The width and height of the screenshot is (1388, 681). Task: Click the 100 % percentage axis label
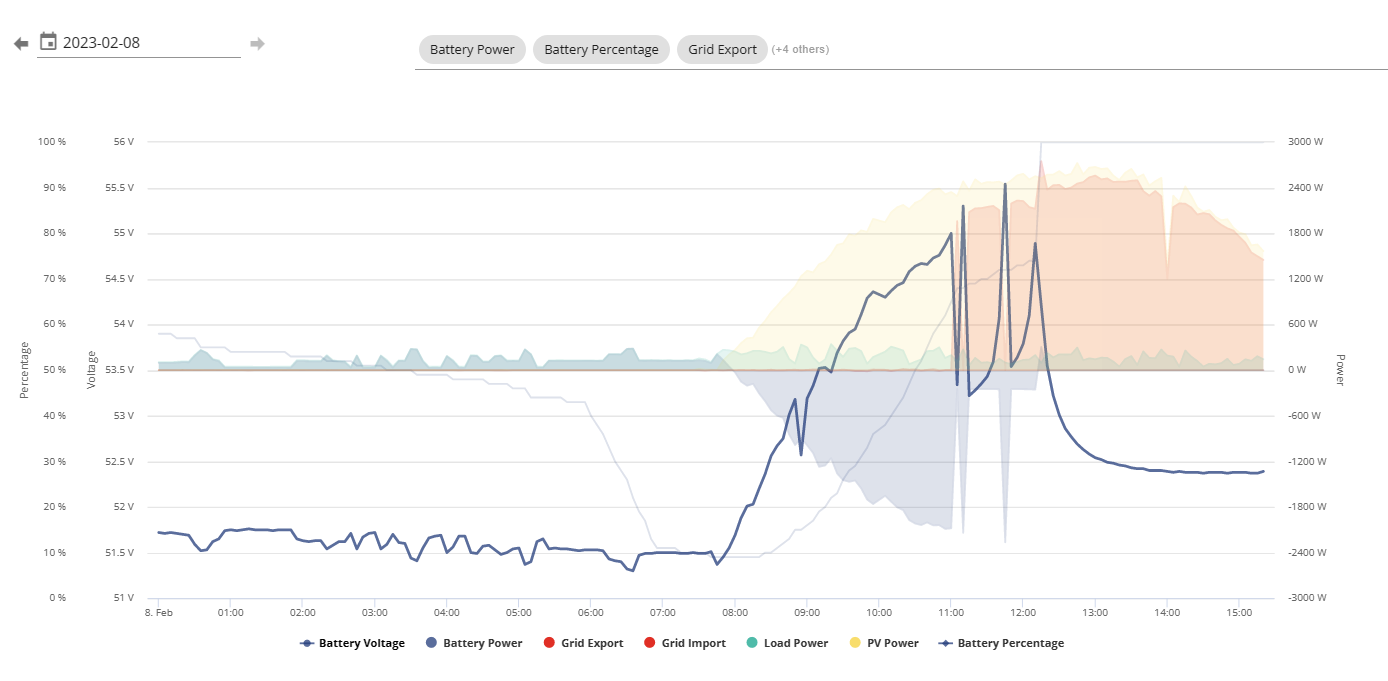pyautogui.click(x=52, y=142)
